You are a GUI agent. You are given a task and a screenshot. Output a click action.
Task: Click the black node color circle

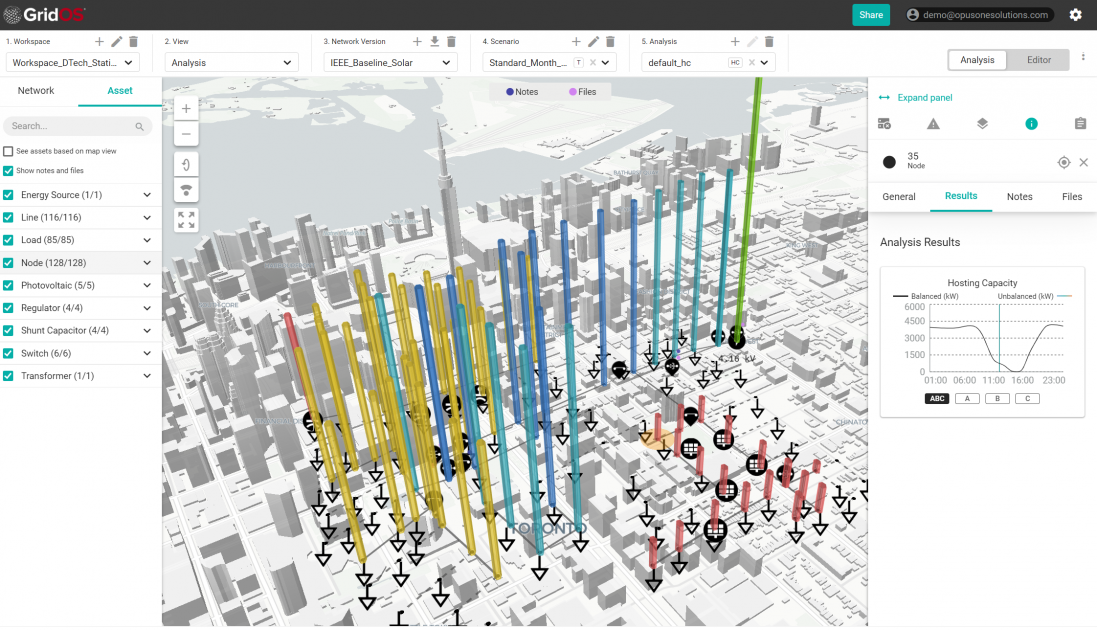coord(888,162)
